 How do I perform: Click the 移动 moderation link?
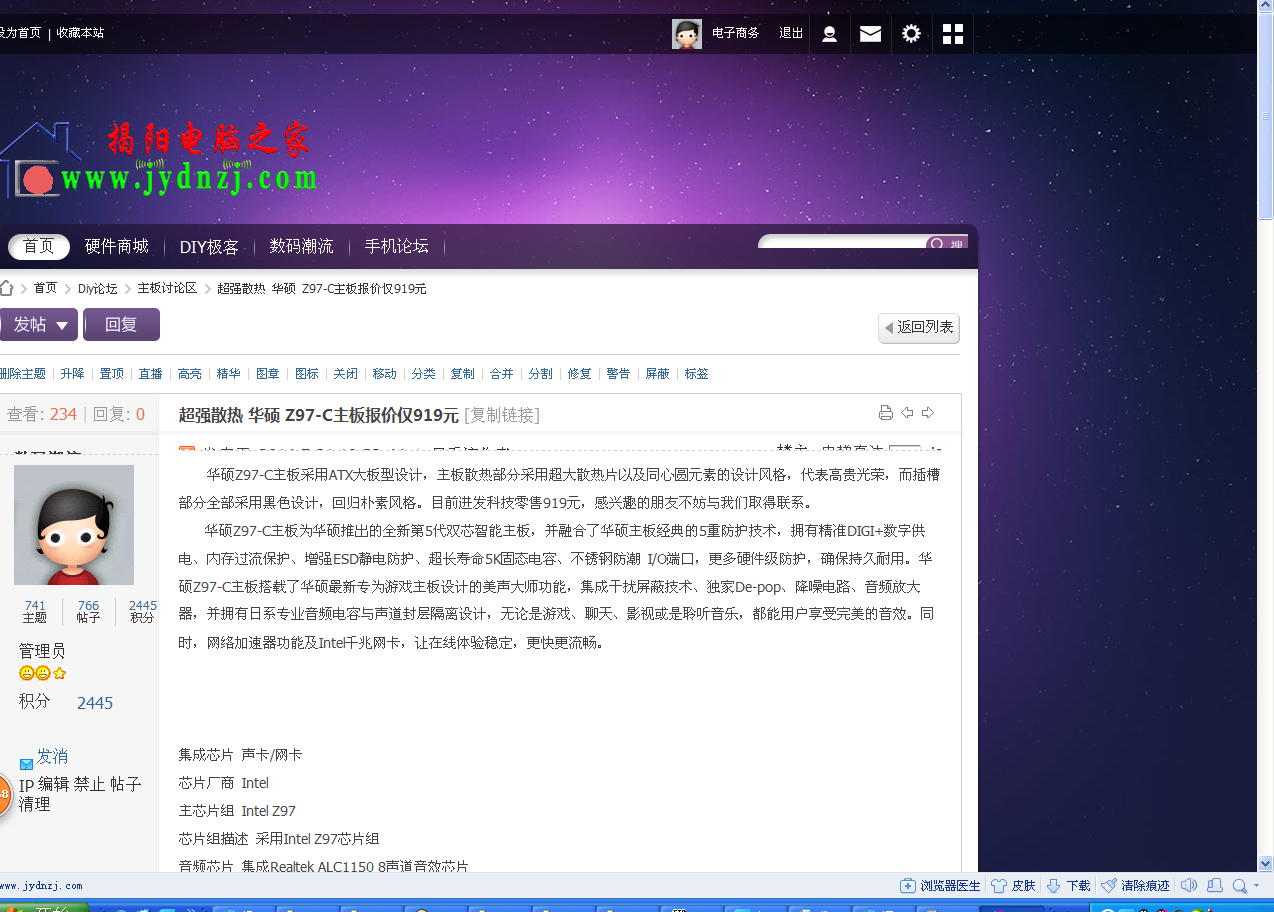click(x=384, y=373)
